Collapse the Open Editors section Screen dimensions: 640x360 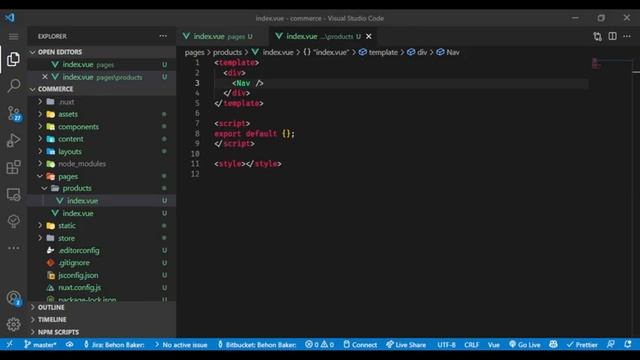point(60,52)
